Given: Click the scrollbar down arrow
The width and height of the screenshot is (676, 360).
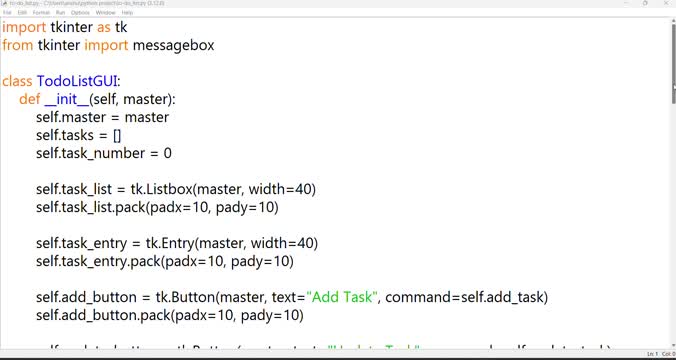Looking at the screenshot, I should [673, 346].
